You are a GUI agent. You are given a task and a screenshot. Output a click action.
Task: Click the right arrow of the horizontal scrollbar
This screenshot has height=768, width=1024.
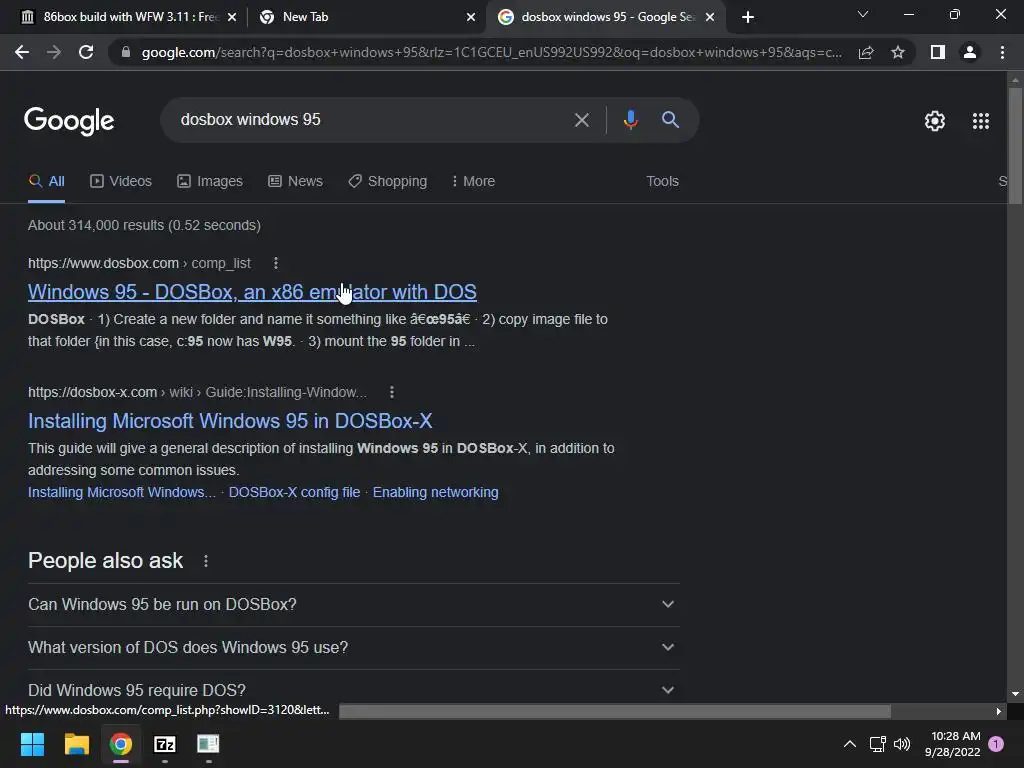(x=999, y=711)
